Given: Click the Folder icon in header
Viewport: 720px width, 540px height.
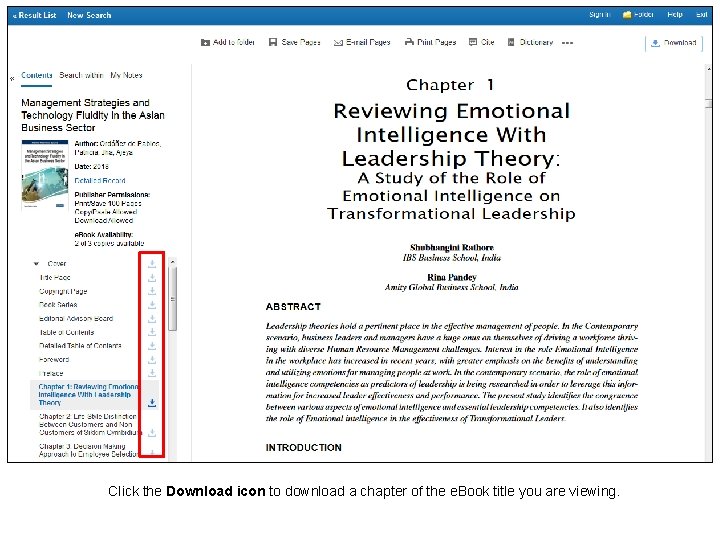Looking at the screenshot, I should (627, 15).
